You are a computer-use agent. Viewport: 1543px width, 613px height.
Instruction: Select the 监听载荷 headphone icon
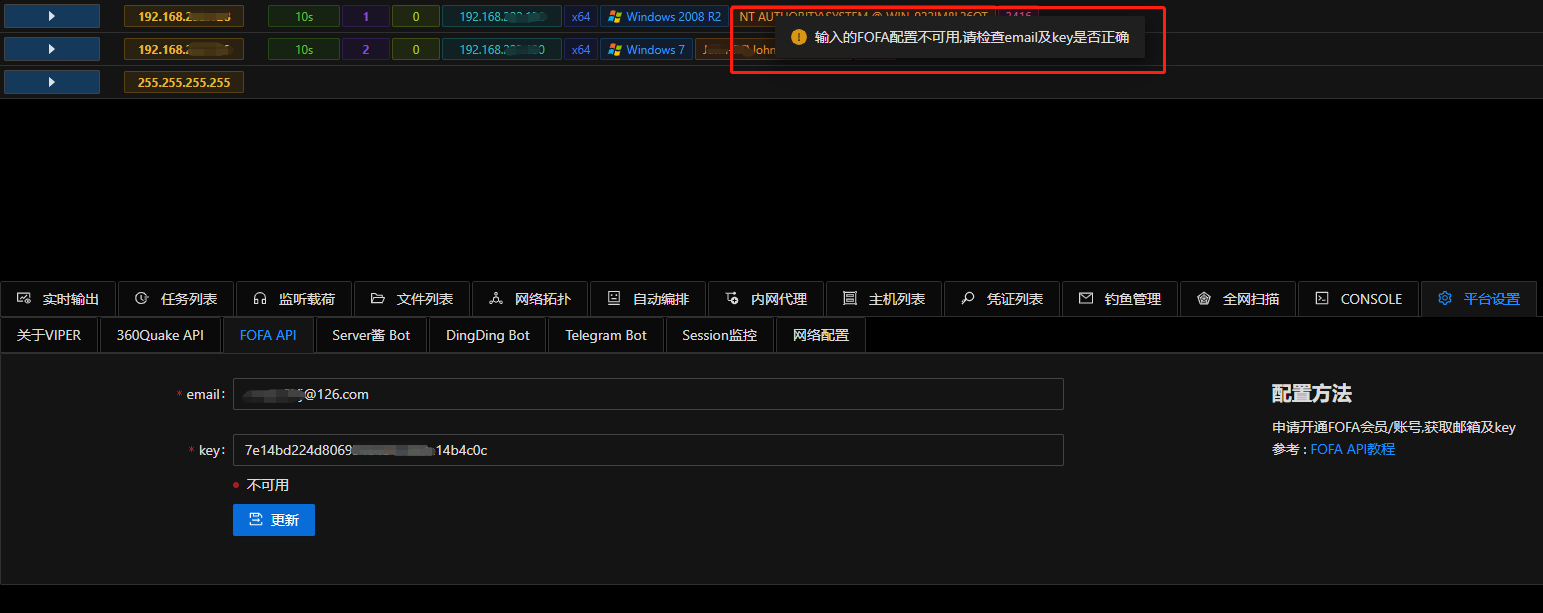(x=262, y=298)
